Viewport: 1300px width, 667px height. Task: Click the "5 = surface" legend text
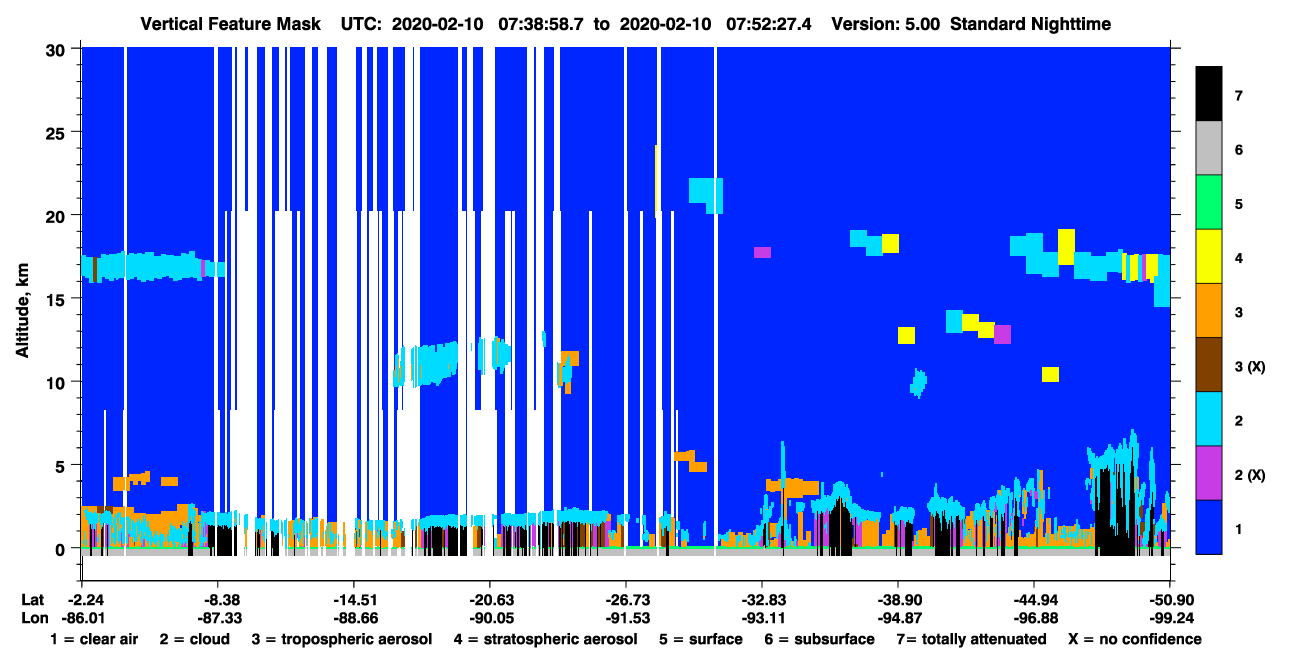tap(700, 639)
